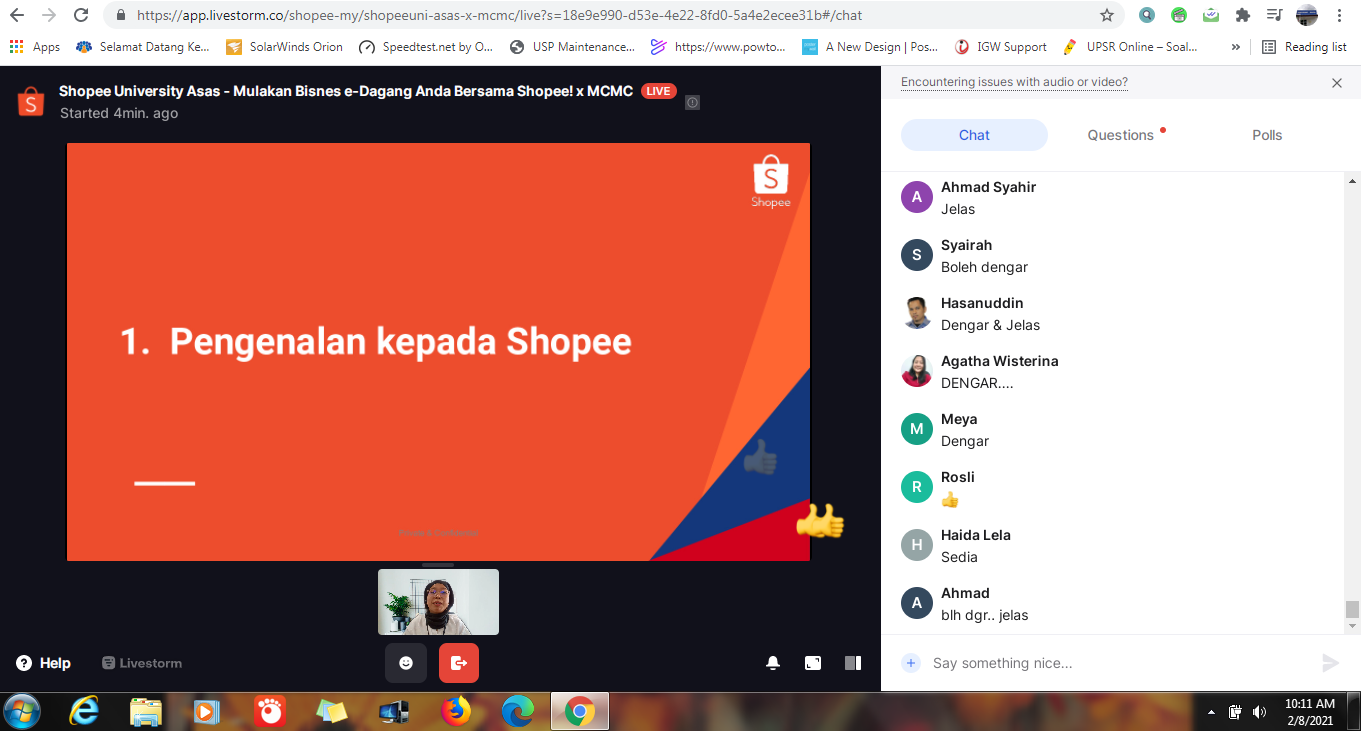Image resolution: width=1361 pixels, height=731 pixels.
Task: Switch to the Questions tab
Action: (x=1121, y=135)
